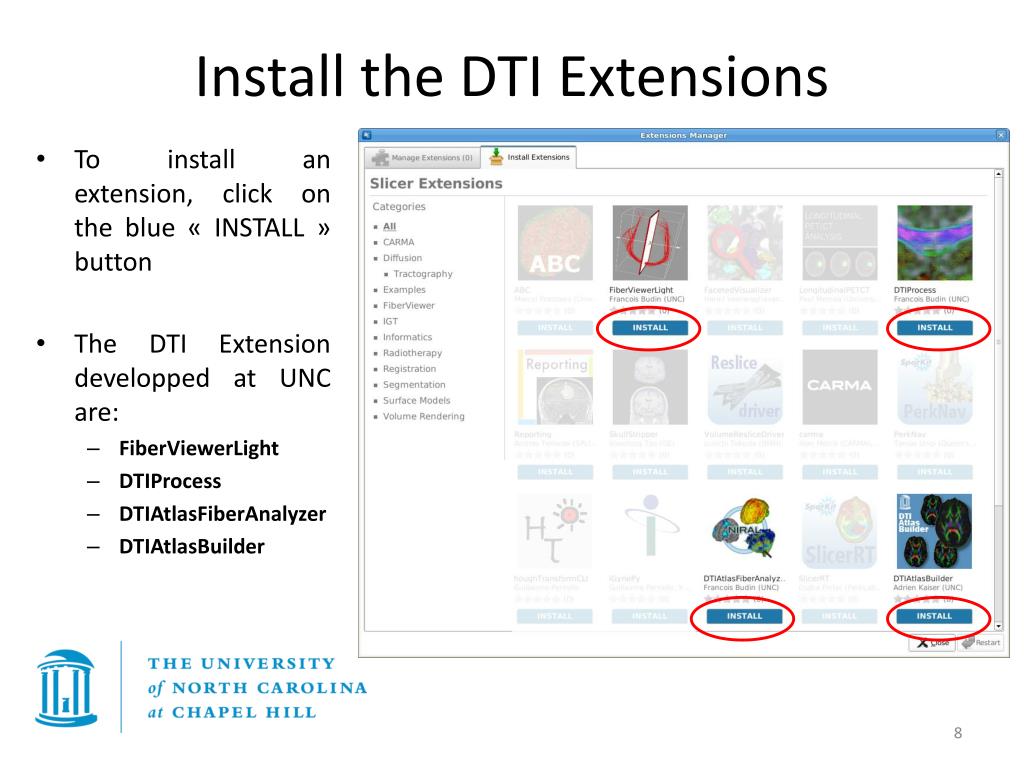
Task: Select the Surface Models category
Action: pyautogui.click(x=417, y=400)
